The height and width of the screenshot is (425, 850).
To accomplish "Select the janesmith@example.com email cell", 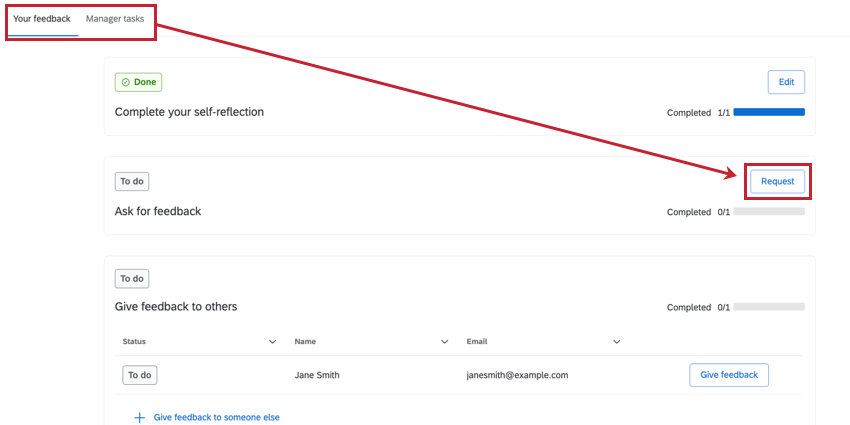I will [517, 375].
